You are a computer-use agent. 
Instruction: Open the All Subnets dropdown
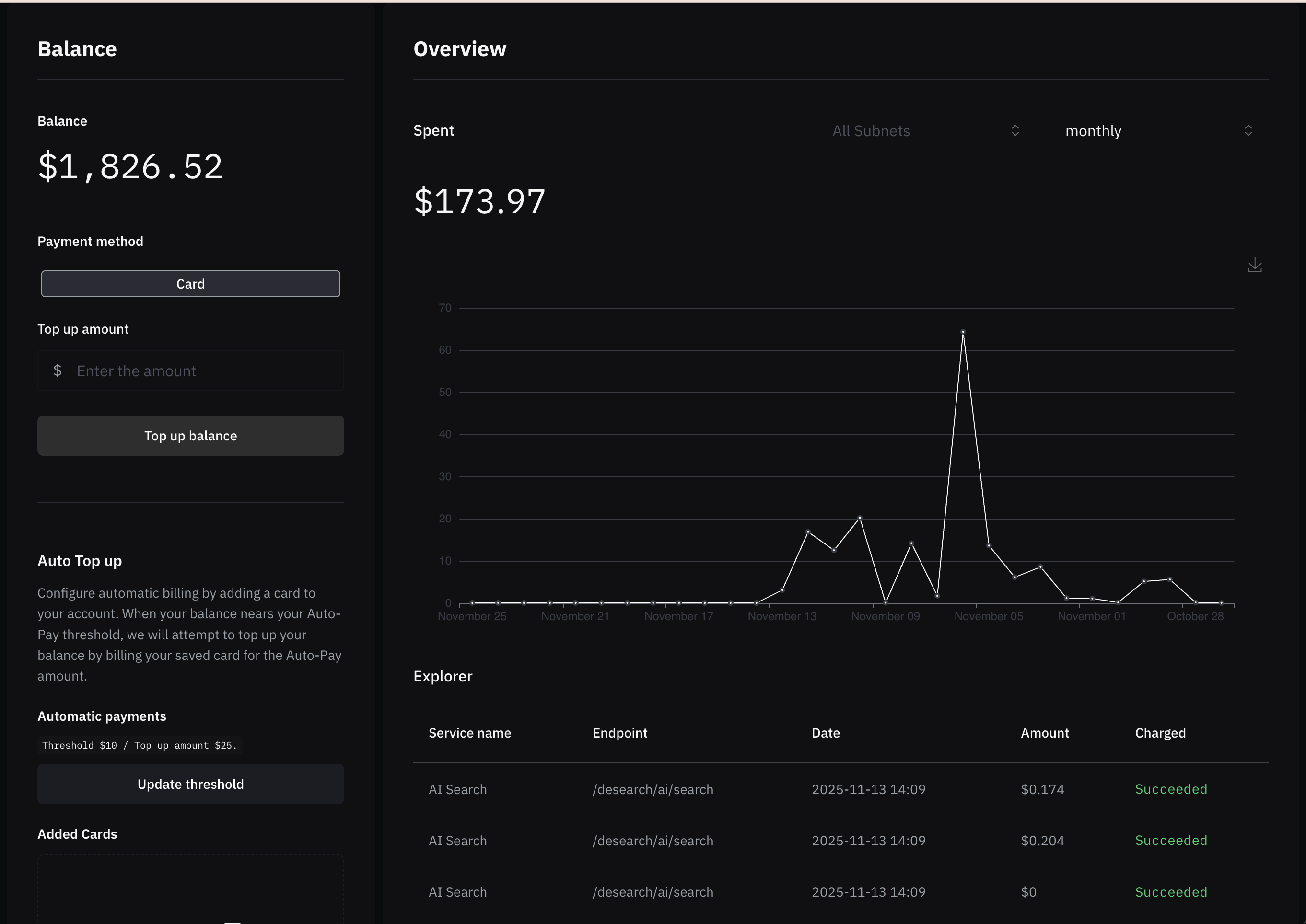[871, 131]
